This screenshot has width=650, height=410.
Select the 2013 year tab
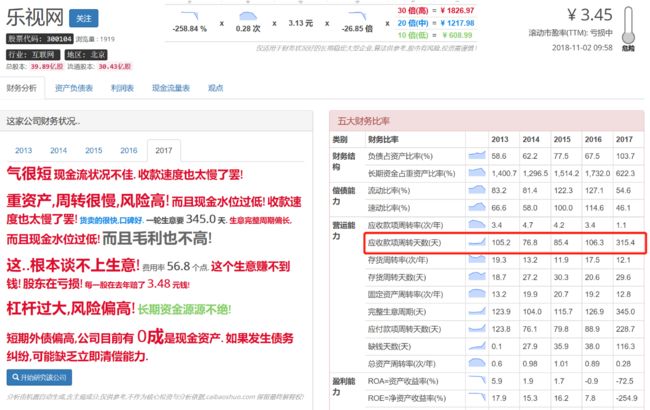point(24,150)
